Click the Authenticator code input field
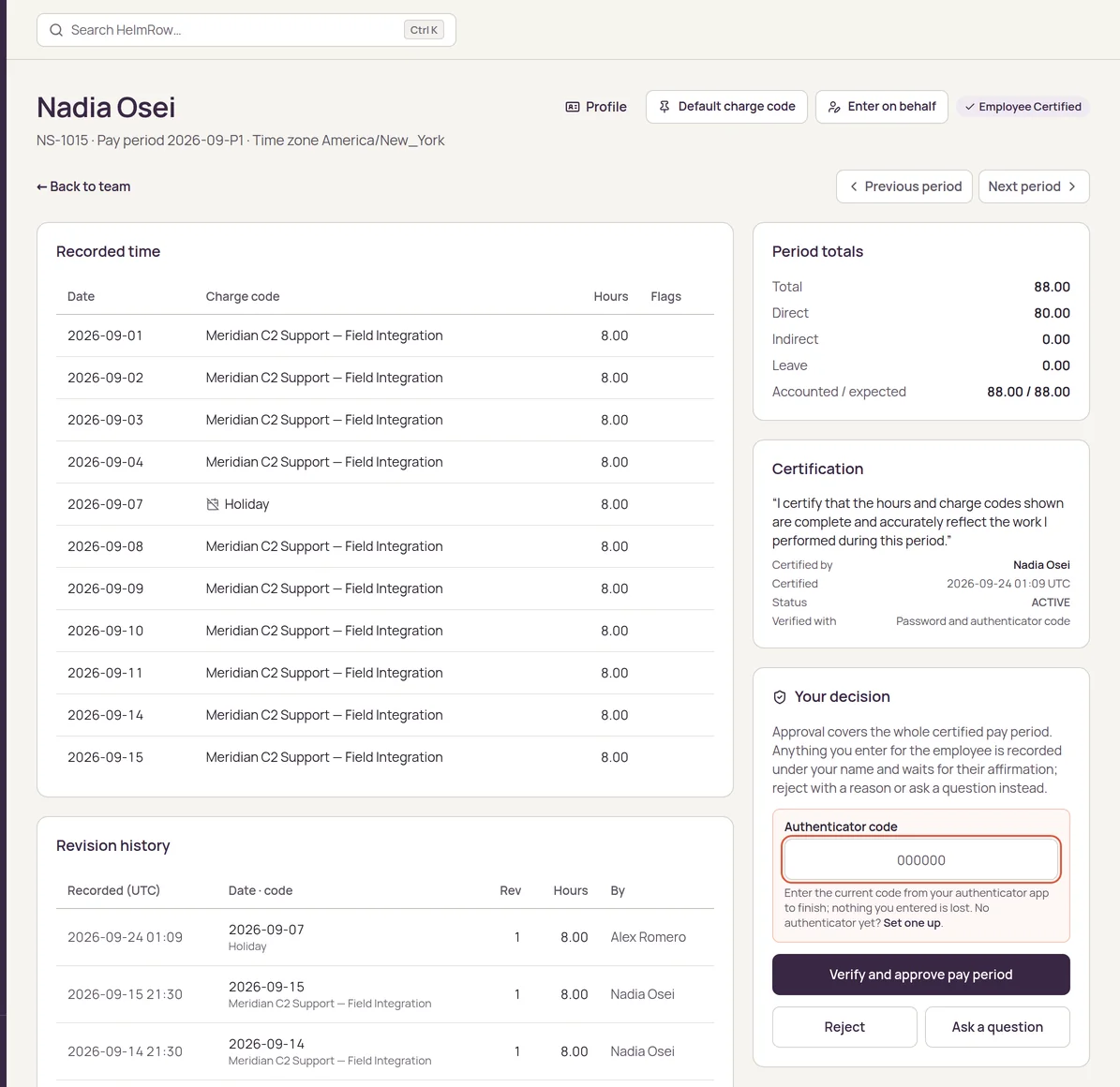Viewport: 1120px width, 1087px height. pos(920,860)
